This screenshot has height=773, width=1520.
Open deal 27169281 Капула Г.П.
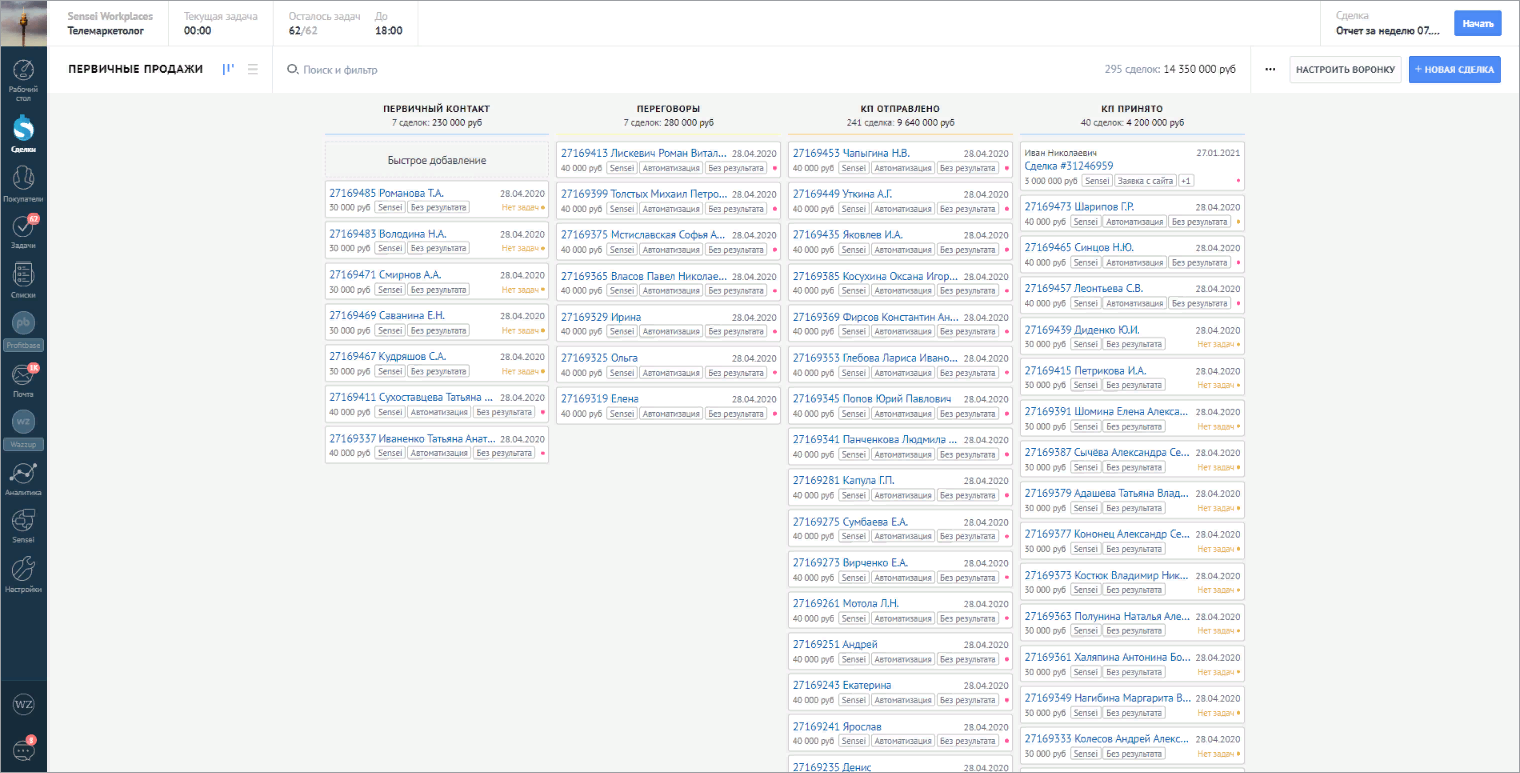coord(843,480)
